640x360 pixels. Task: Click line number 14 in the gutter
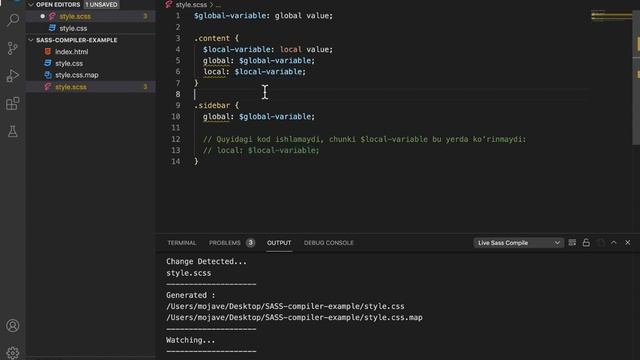pyautogui.click(x=176, y=161)
